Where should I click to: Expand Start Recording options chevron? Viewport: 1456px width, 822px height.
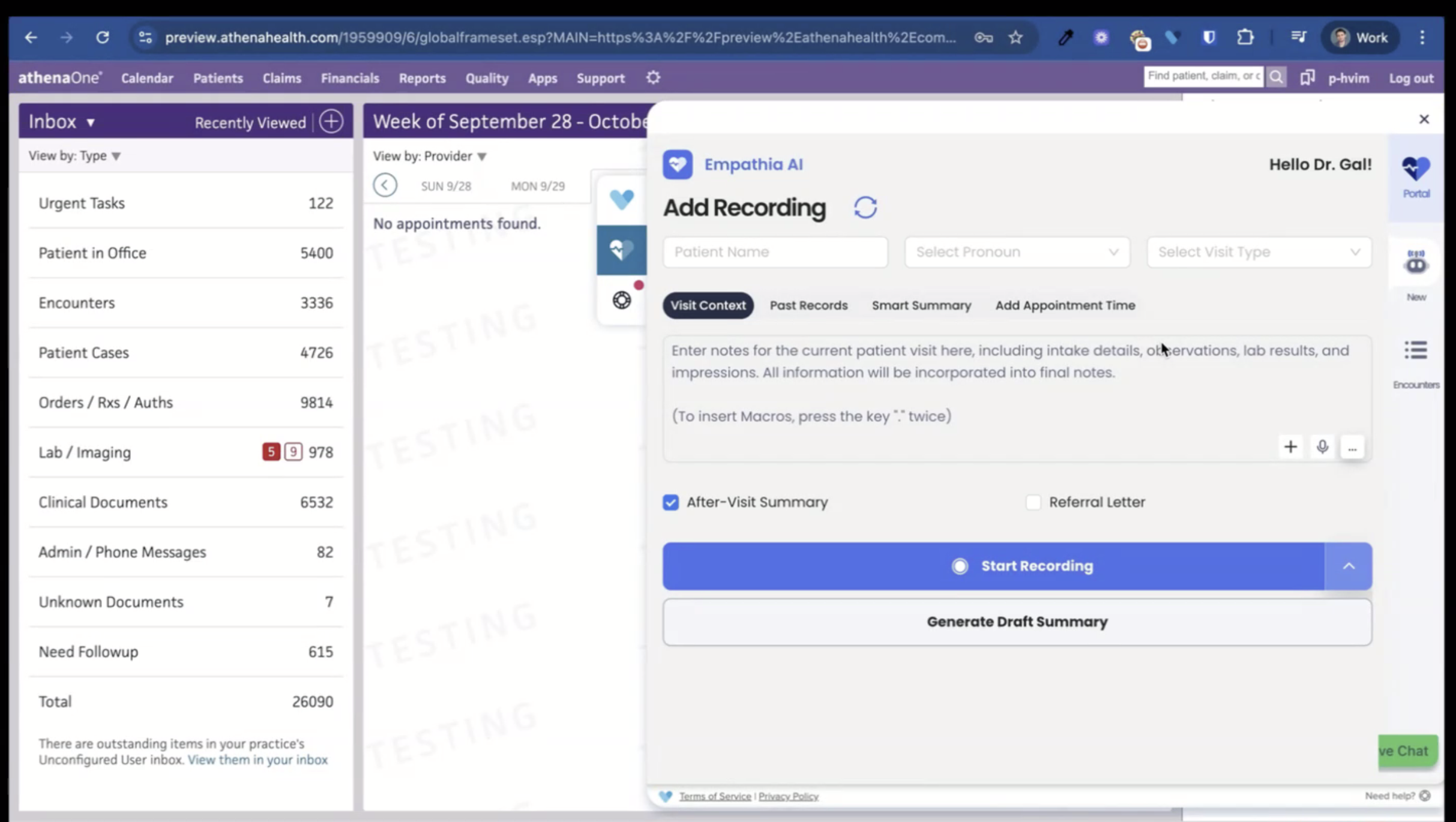tap(1348, 566)
